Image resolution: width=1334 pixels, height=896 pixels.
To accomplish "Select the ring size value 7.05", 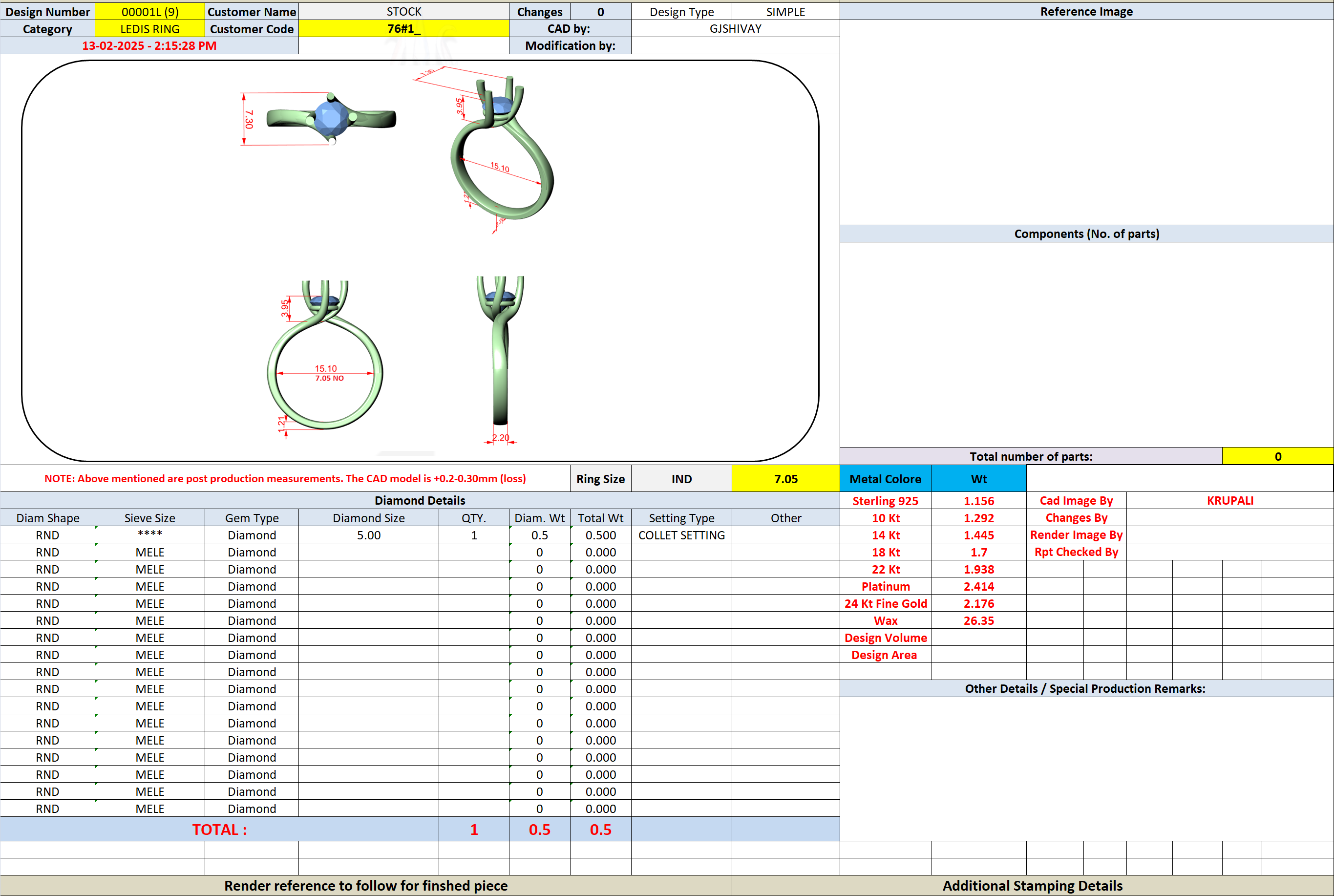I will tap(785, 479).
